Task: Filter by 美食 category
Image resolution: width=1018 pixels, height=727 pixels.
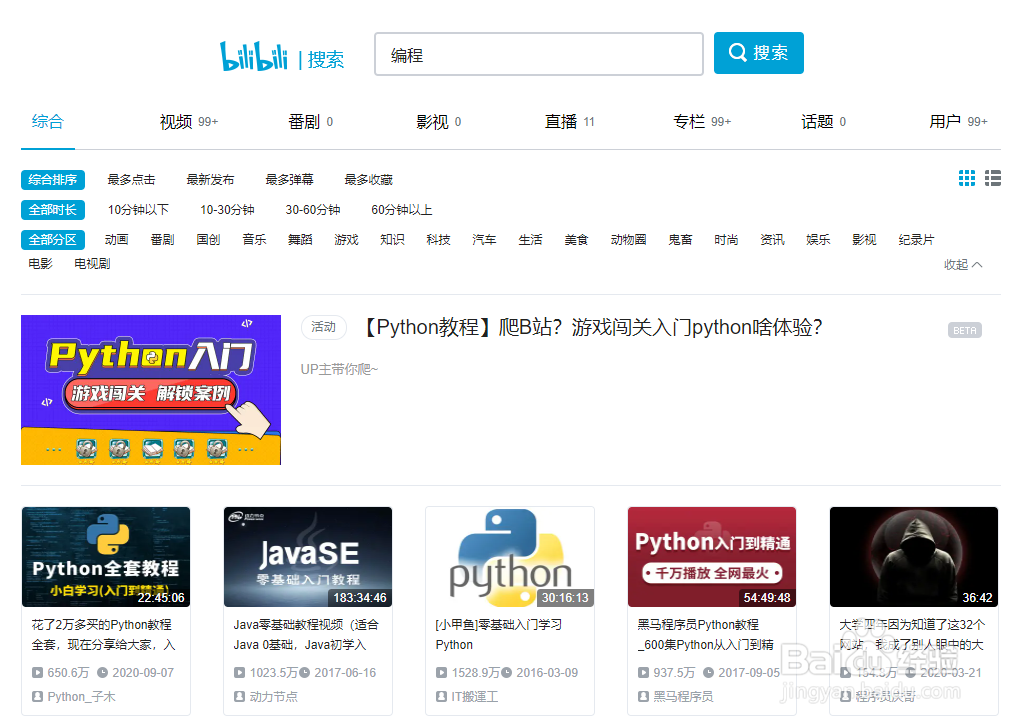Action: point(577,240)
